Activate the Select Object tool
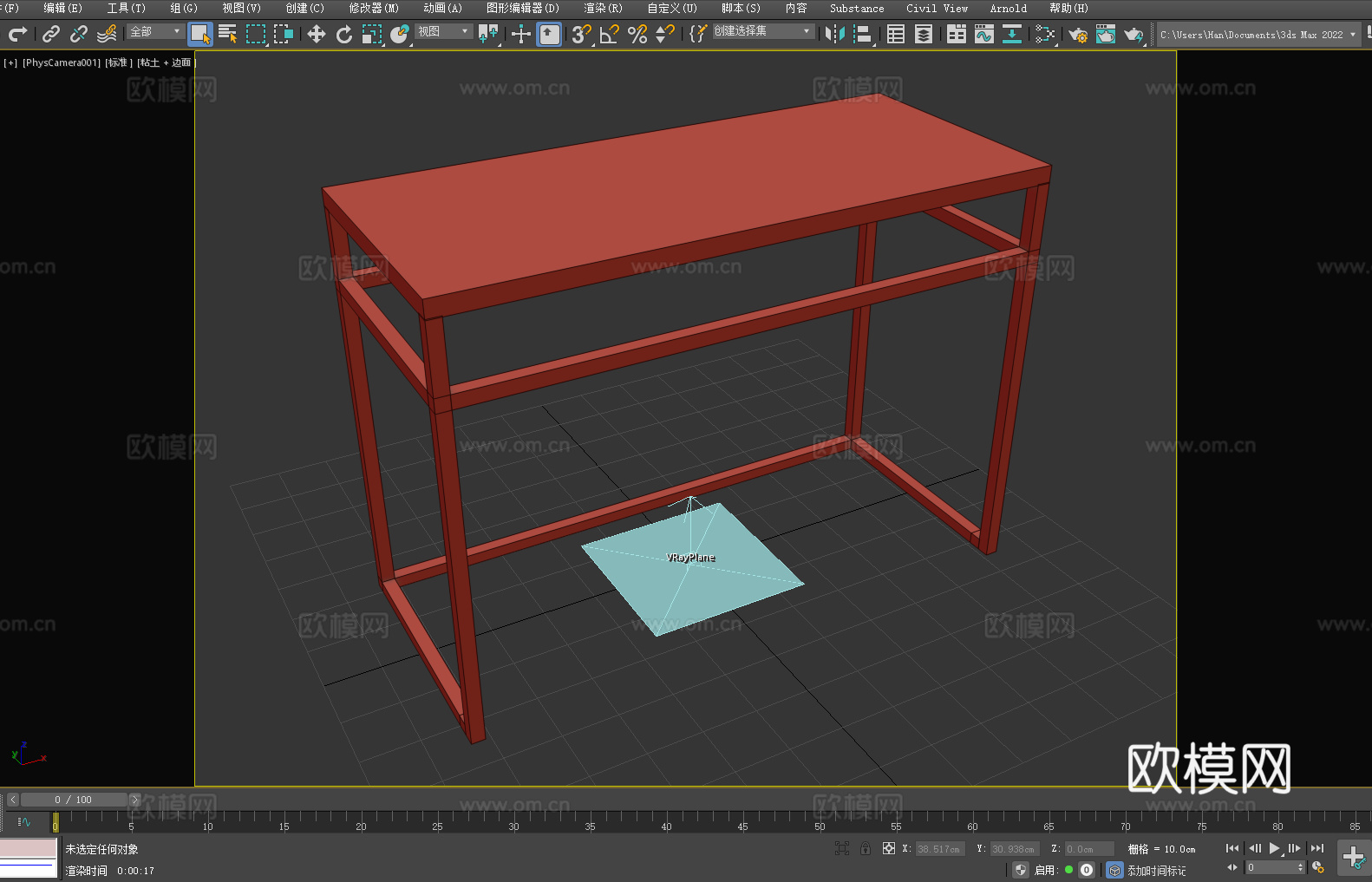The height and width of the screenshot is (882, 1372). (200, 34)
